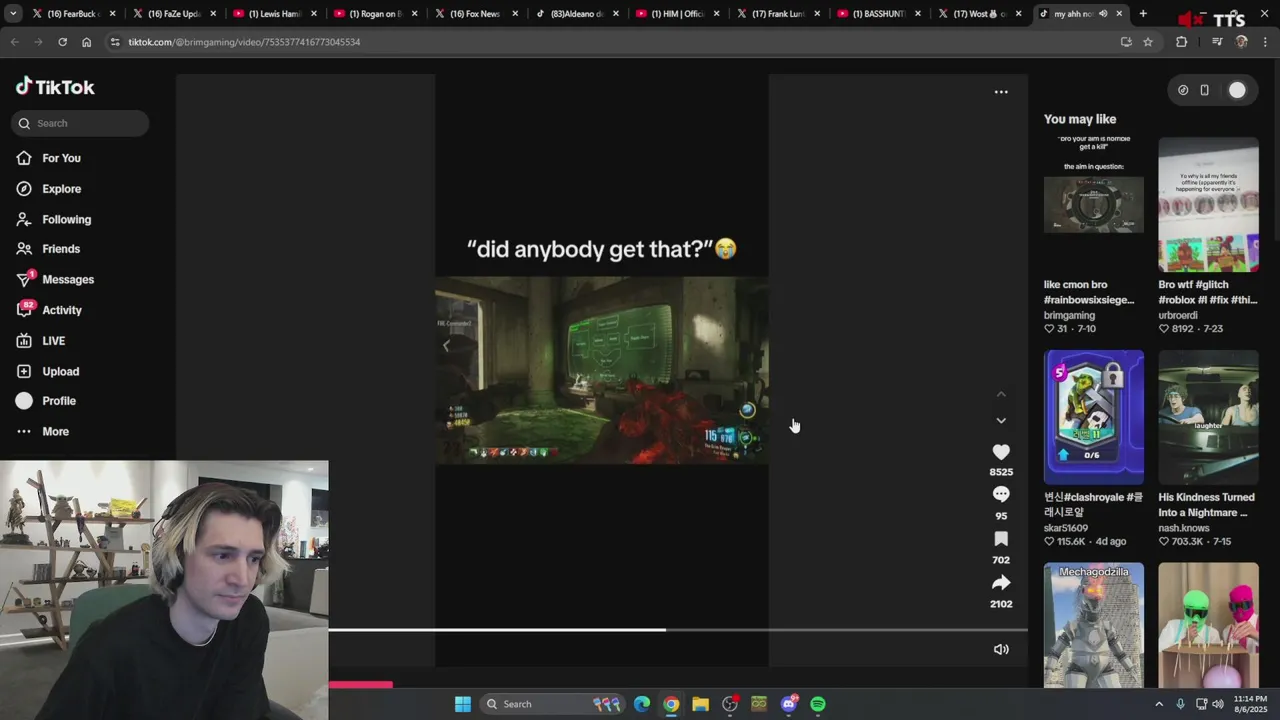Open the comments on this video
Image resolution: width=1280 pixels, height=720 pixels.
click(x=1001, y=494)
